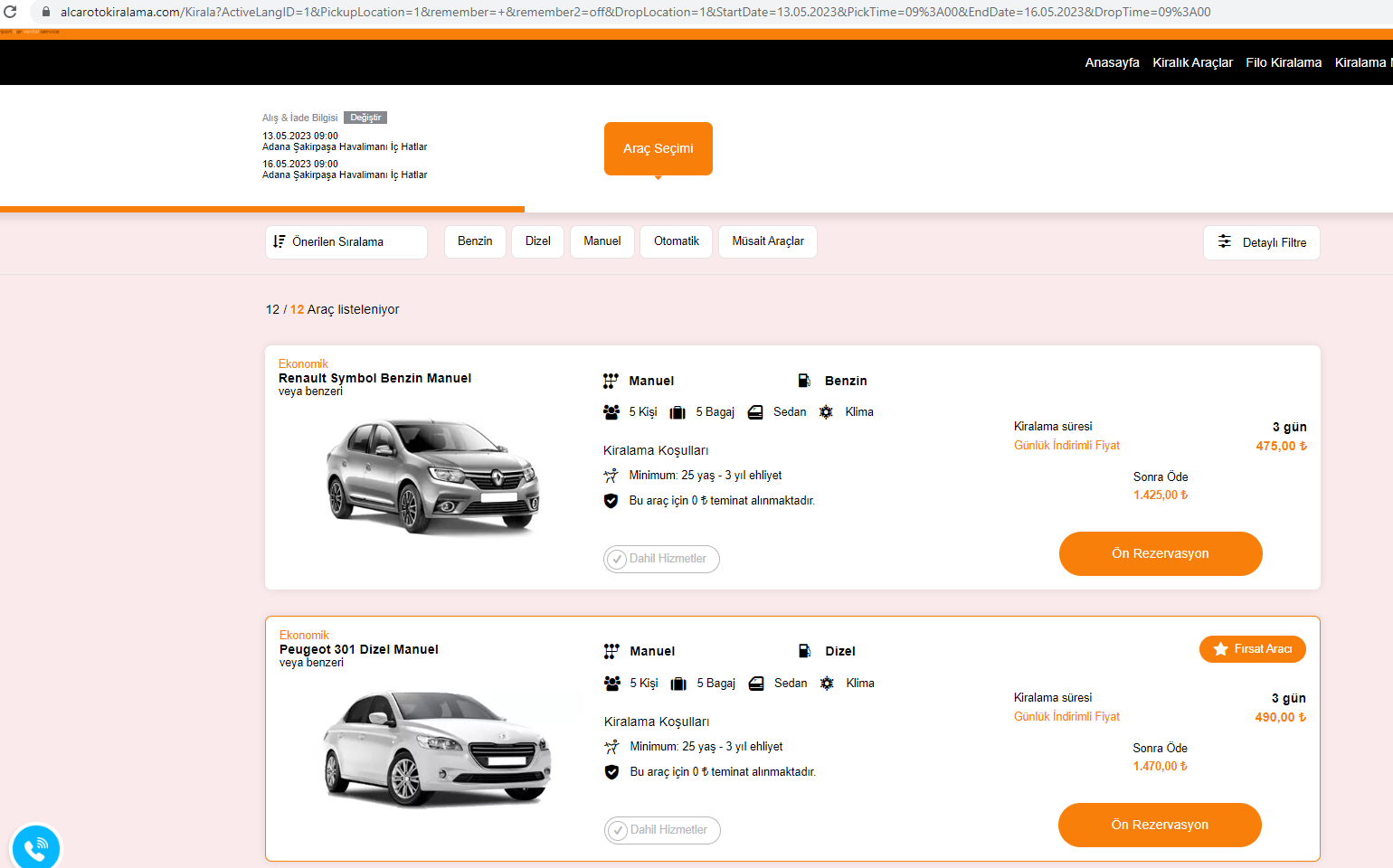Click the luggage icon on Renault Symbol card
Screen dimensions: 1393x868
click(678, 412)
